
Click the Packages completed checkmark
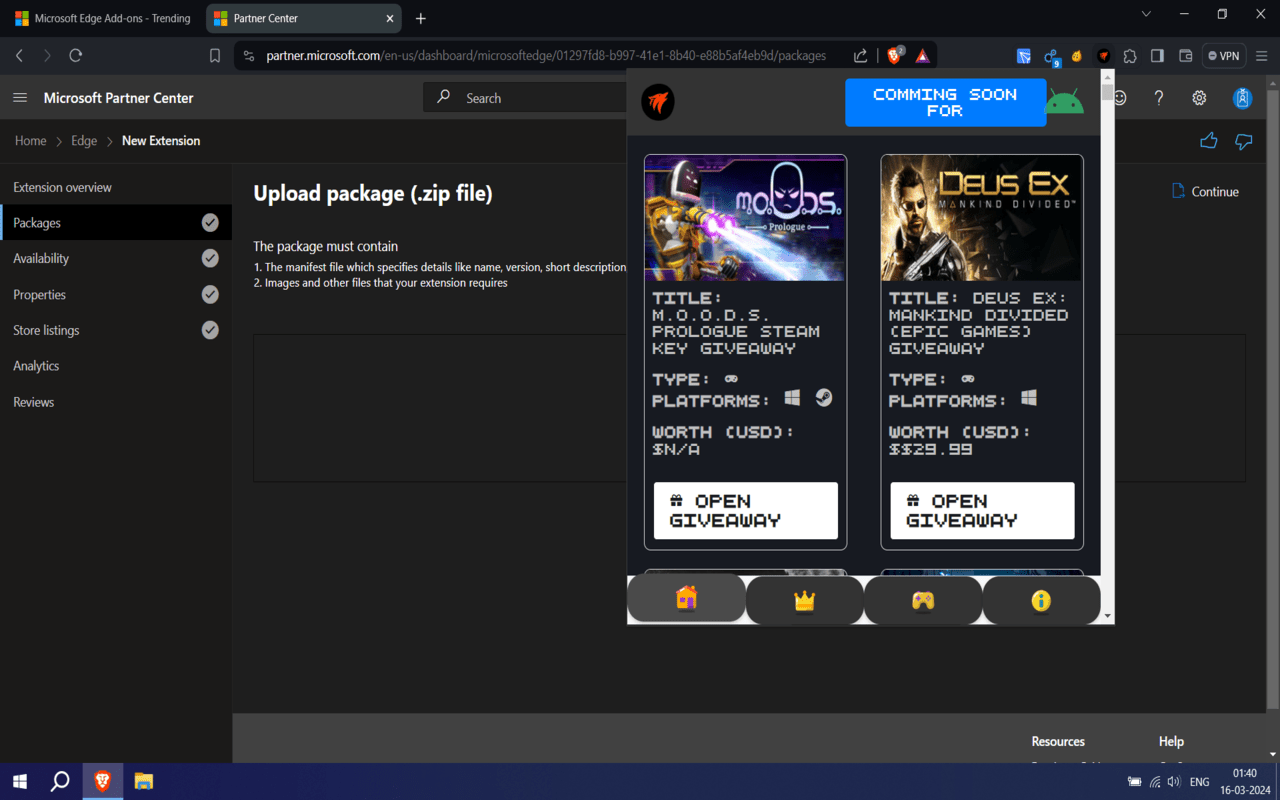[x=210, y=222]
